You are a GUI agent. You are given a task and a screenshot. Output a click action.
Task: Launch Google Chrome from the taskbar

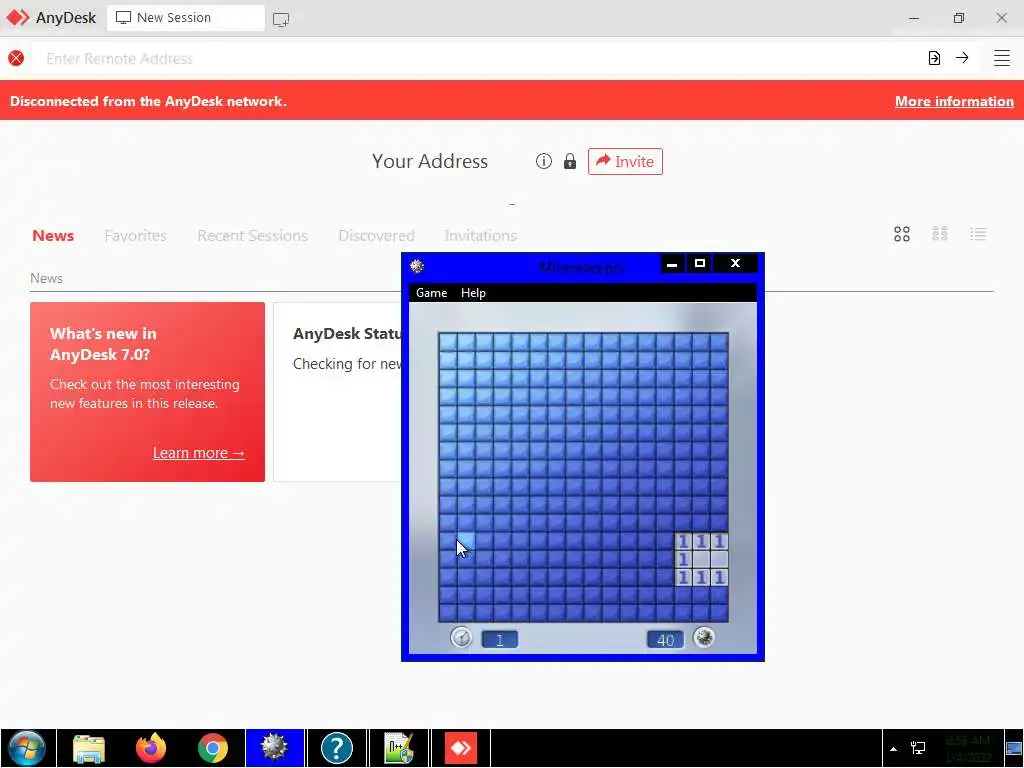pyautogui.click(x=213, y=748)
